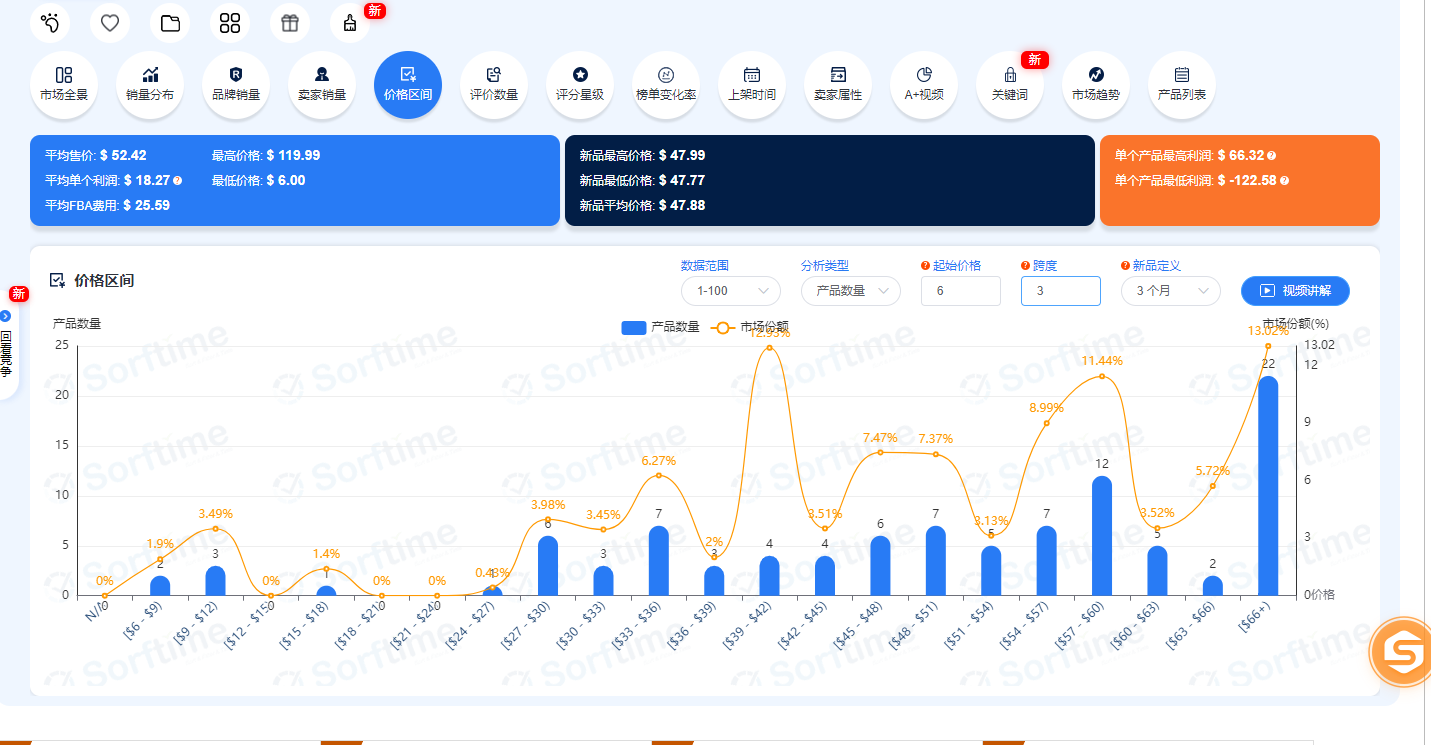Click the cleaning brush icon

[350, 23]
